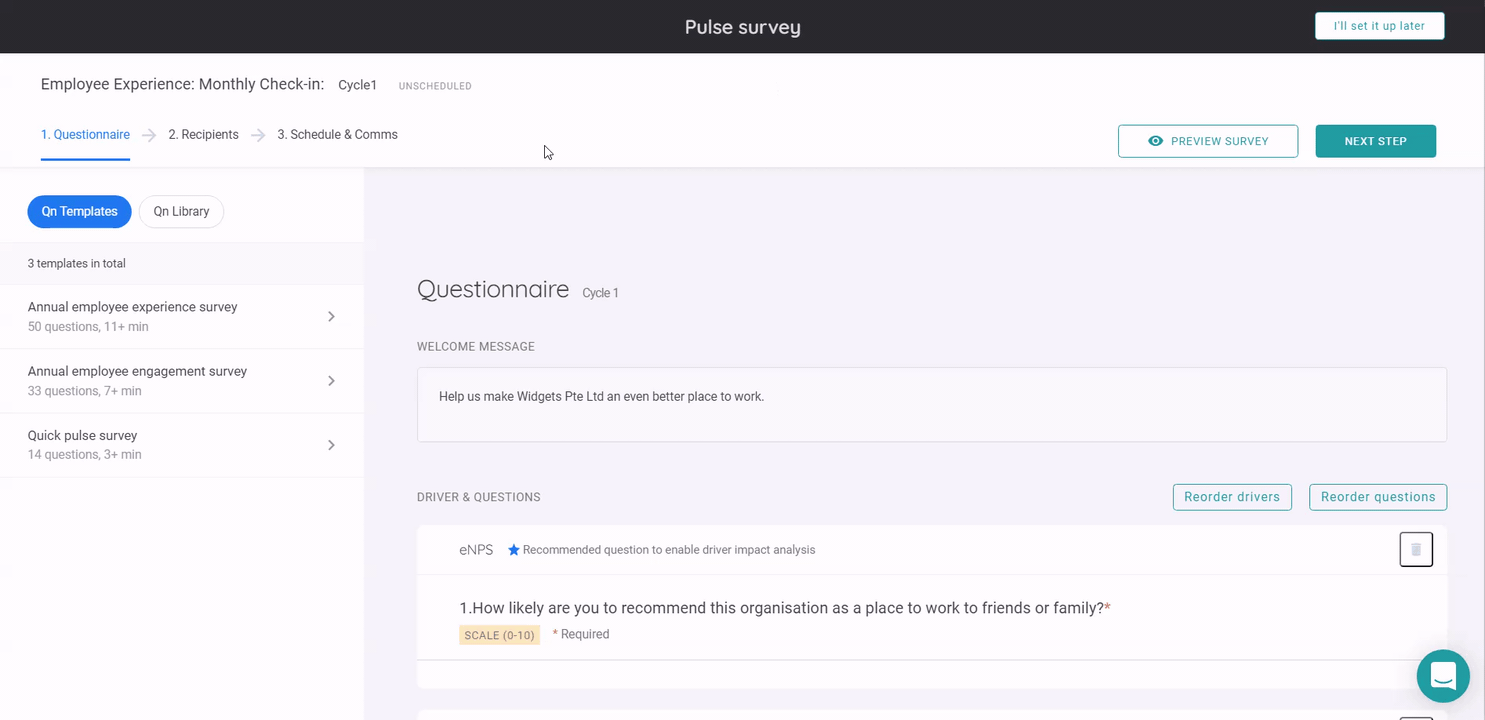Open the Schedule & Comms step
The width and height of the screenshot is (1485, 720).
(337, 134)
